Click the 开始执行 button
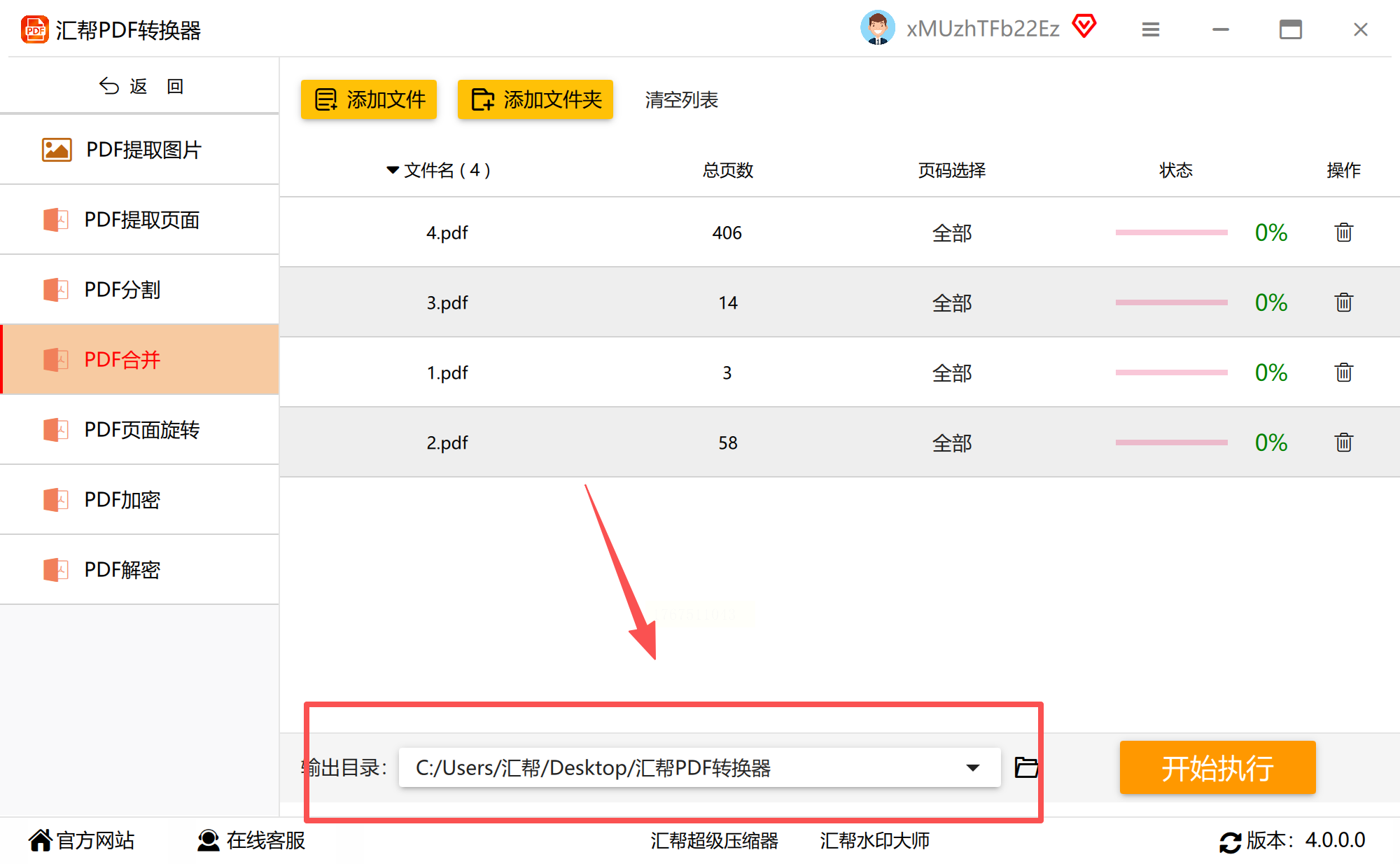Screen dimensions: 1400x864 [x=1217, y=767]
